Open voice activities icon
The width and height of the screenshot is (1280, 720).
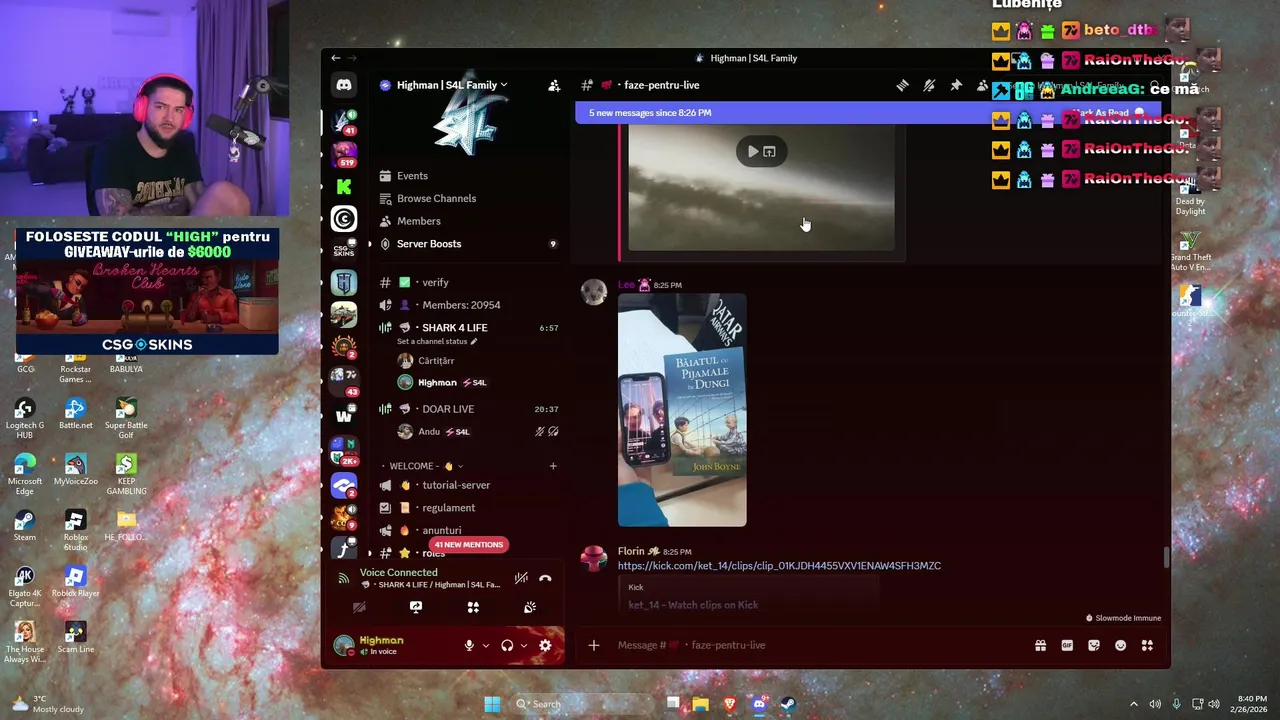(x=473, y=607)
